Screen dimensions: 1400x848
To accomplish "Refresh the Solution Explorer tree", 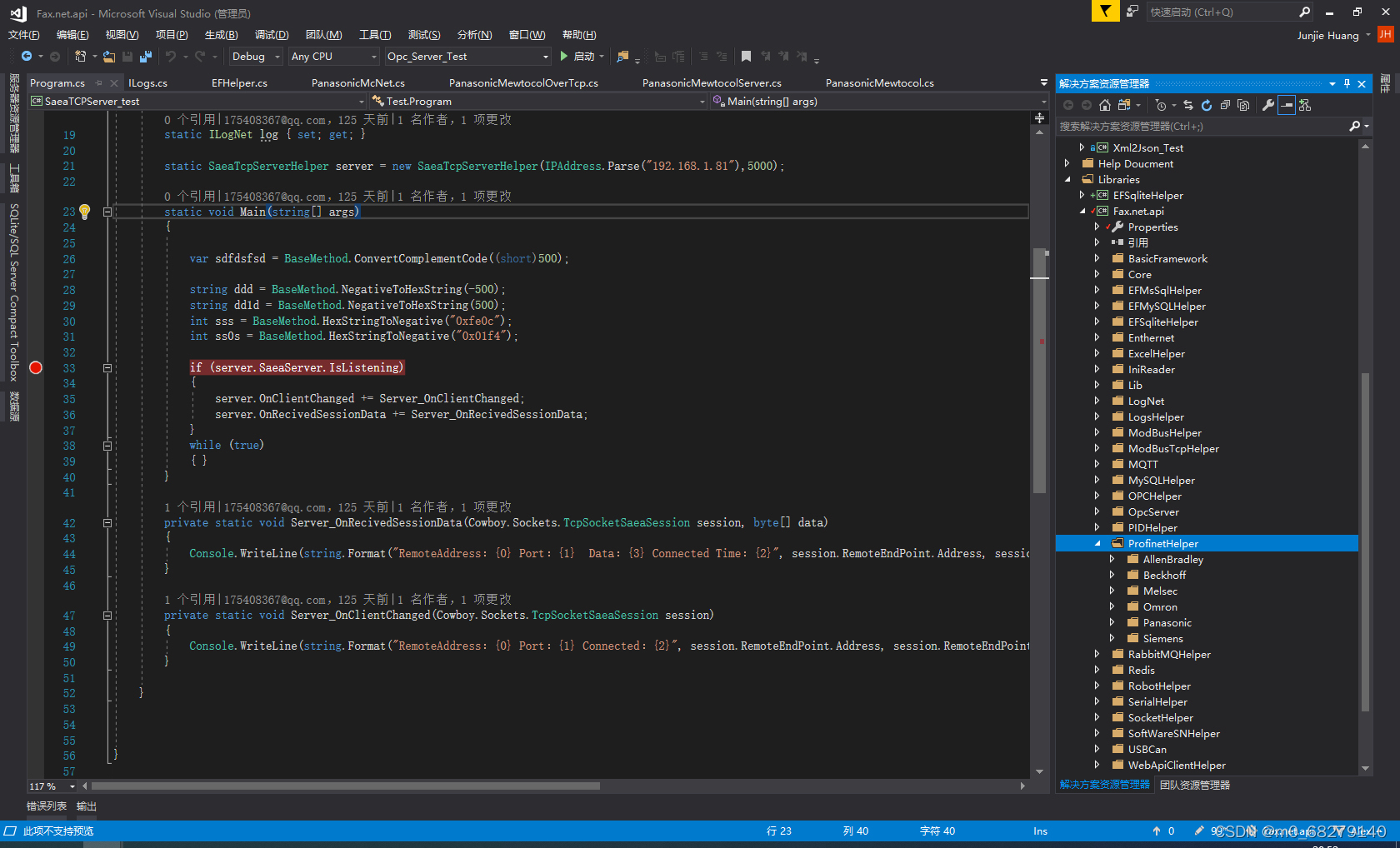I will click(1207, 105).
